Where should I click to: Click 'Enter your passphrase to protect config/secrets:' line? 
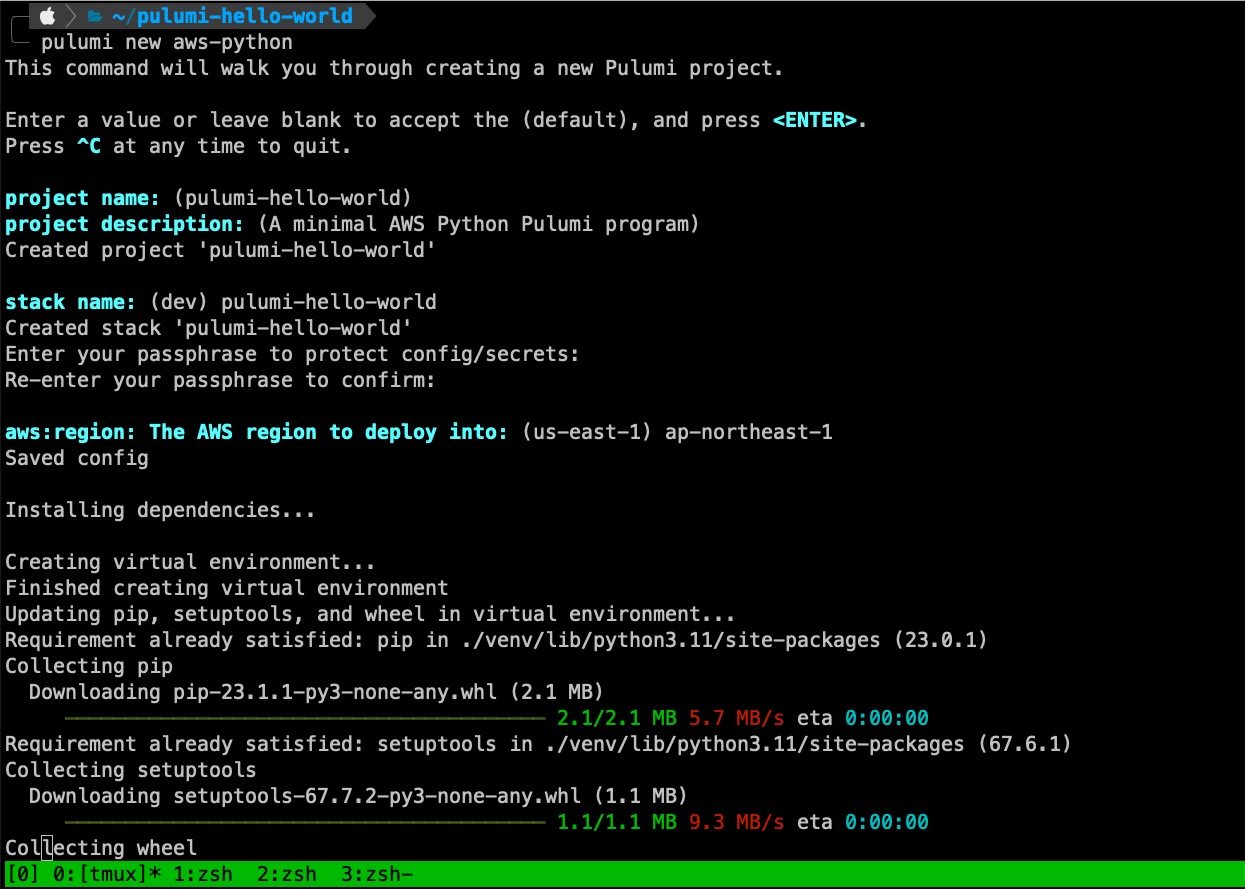point(292,354)
